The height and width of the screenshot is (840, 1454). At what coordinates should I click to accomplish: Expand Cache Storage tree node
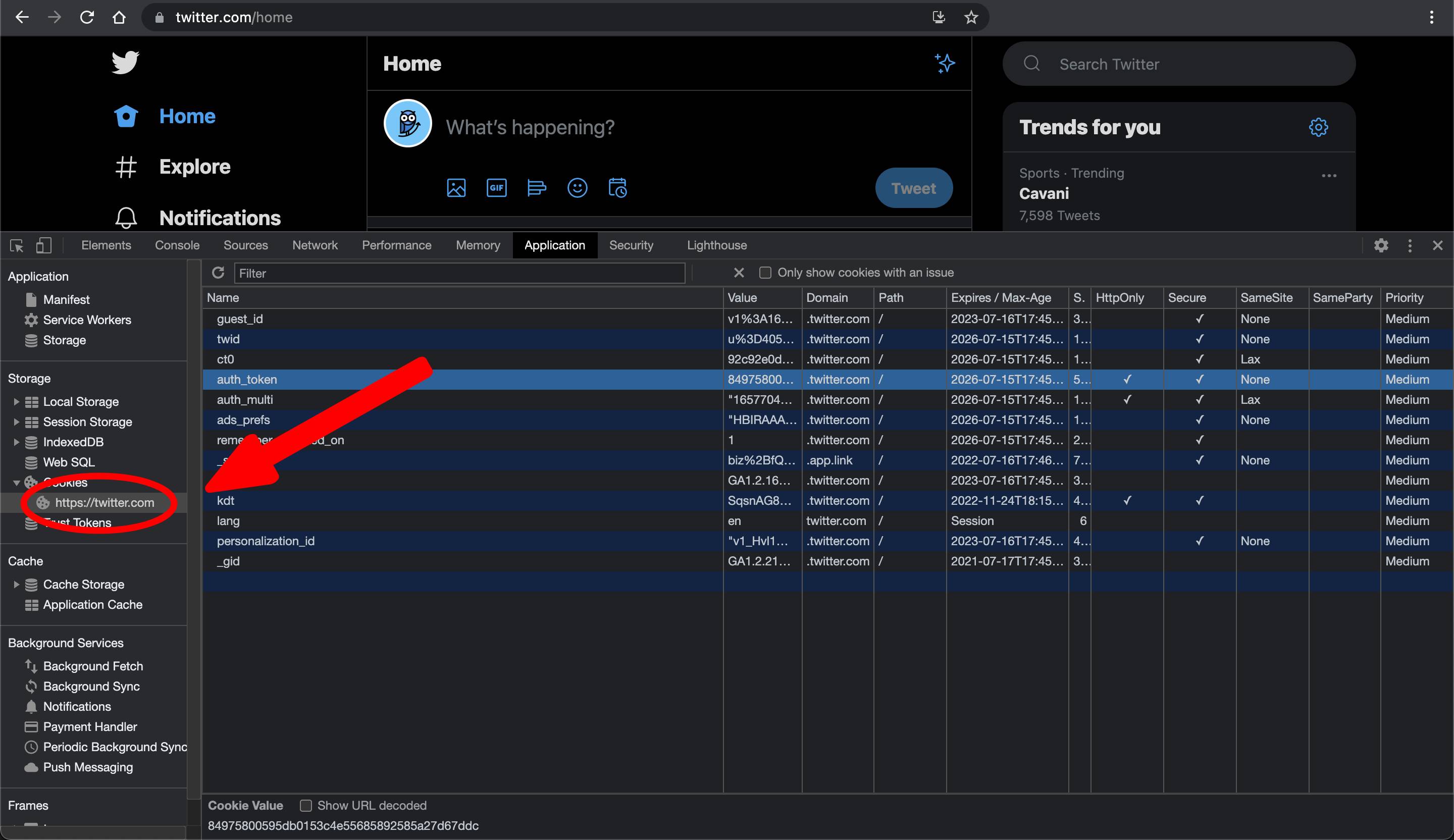pos(16,585)
